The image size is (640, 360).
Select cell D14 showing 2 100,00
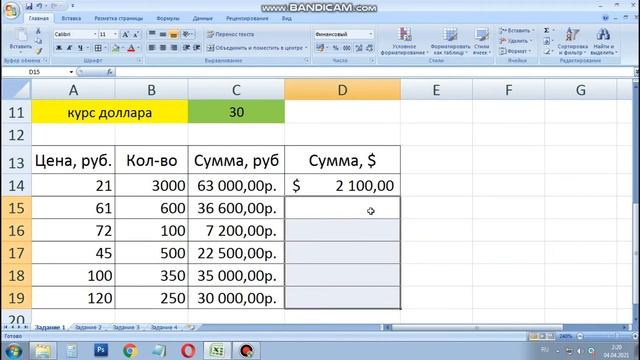pyautogui.click(x=342, y=186)
